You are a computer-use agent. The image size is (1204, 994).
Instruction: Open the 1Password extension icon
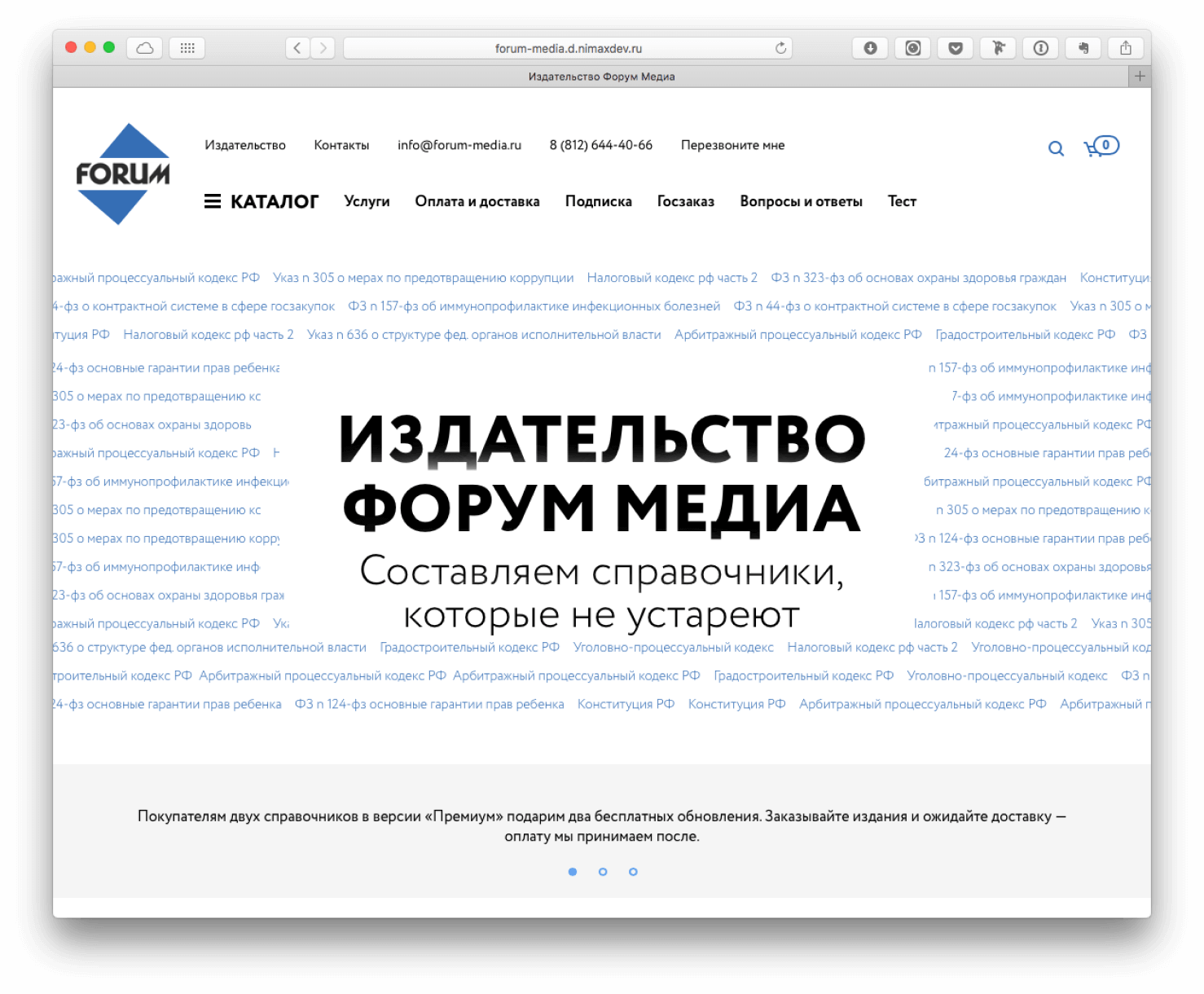tap(1040, 48)
